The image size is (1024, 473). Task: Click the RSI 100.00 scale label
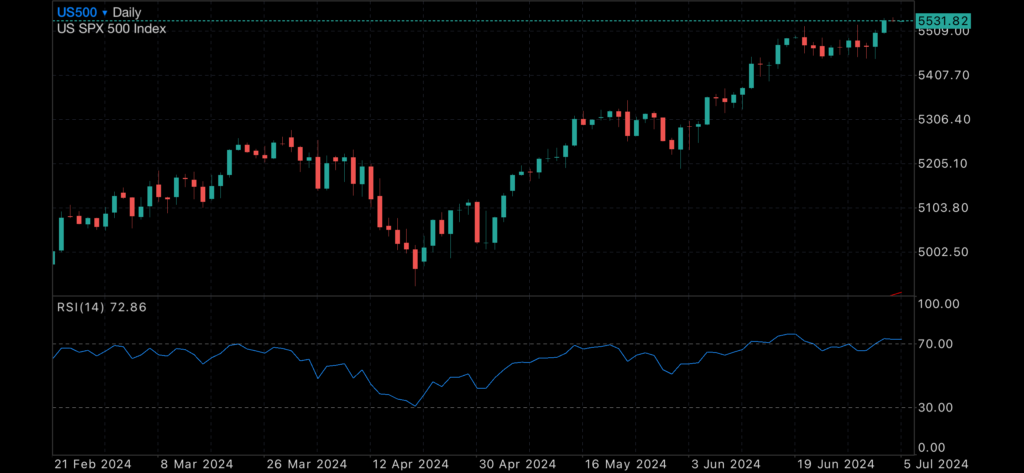(x=938, y=304)
